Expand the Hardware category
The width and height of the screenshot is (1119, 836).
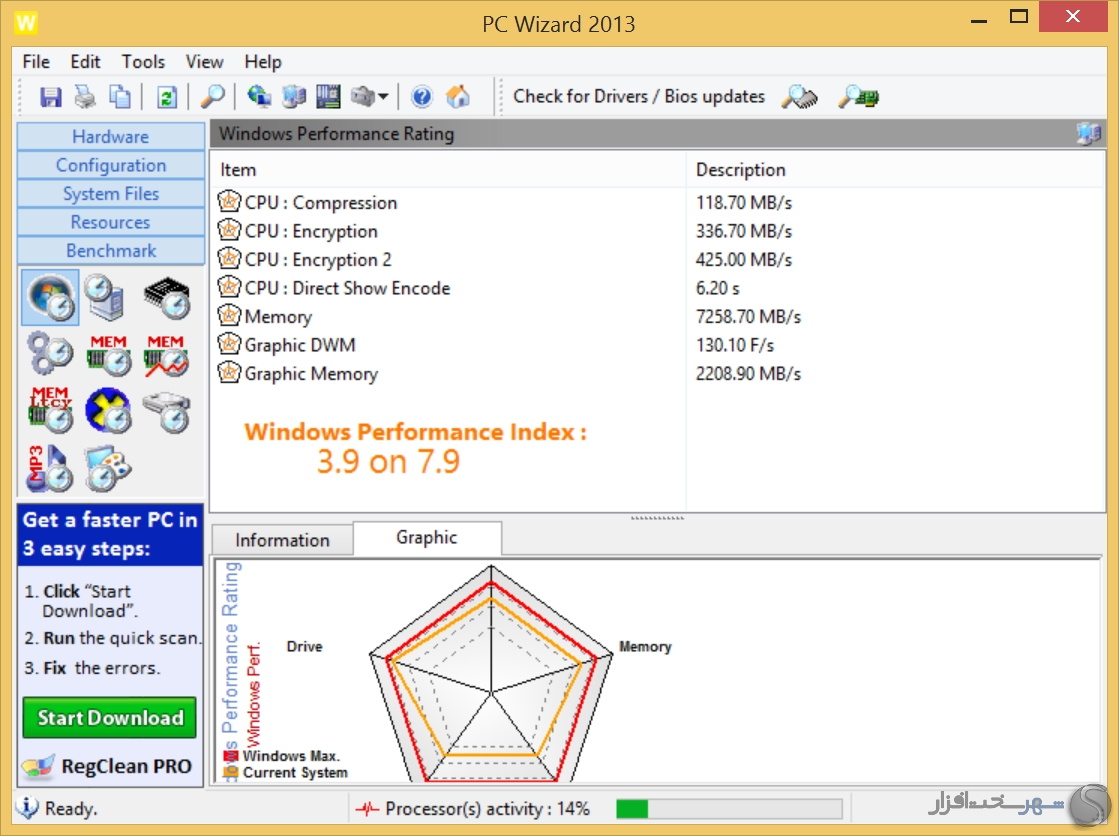point(111,136)
